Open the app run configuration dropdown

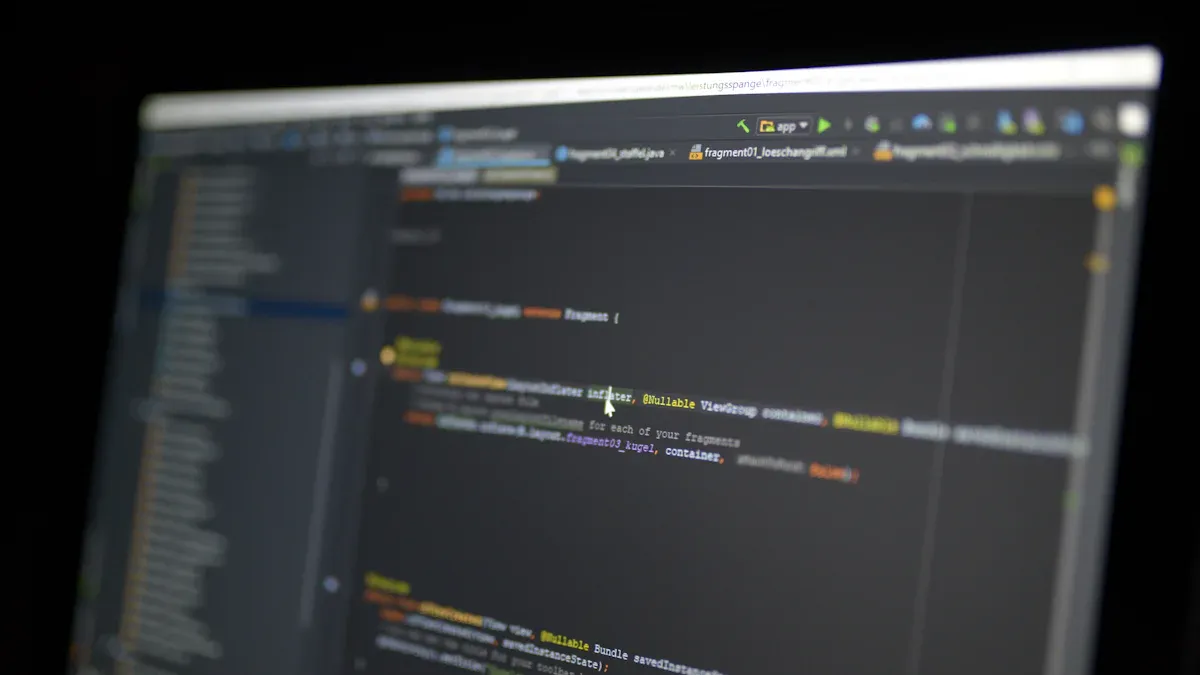[x=785, y=126]
